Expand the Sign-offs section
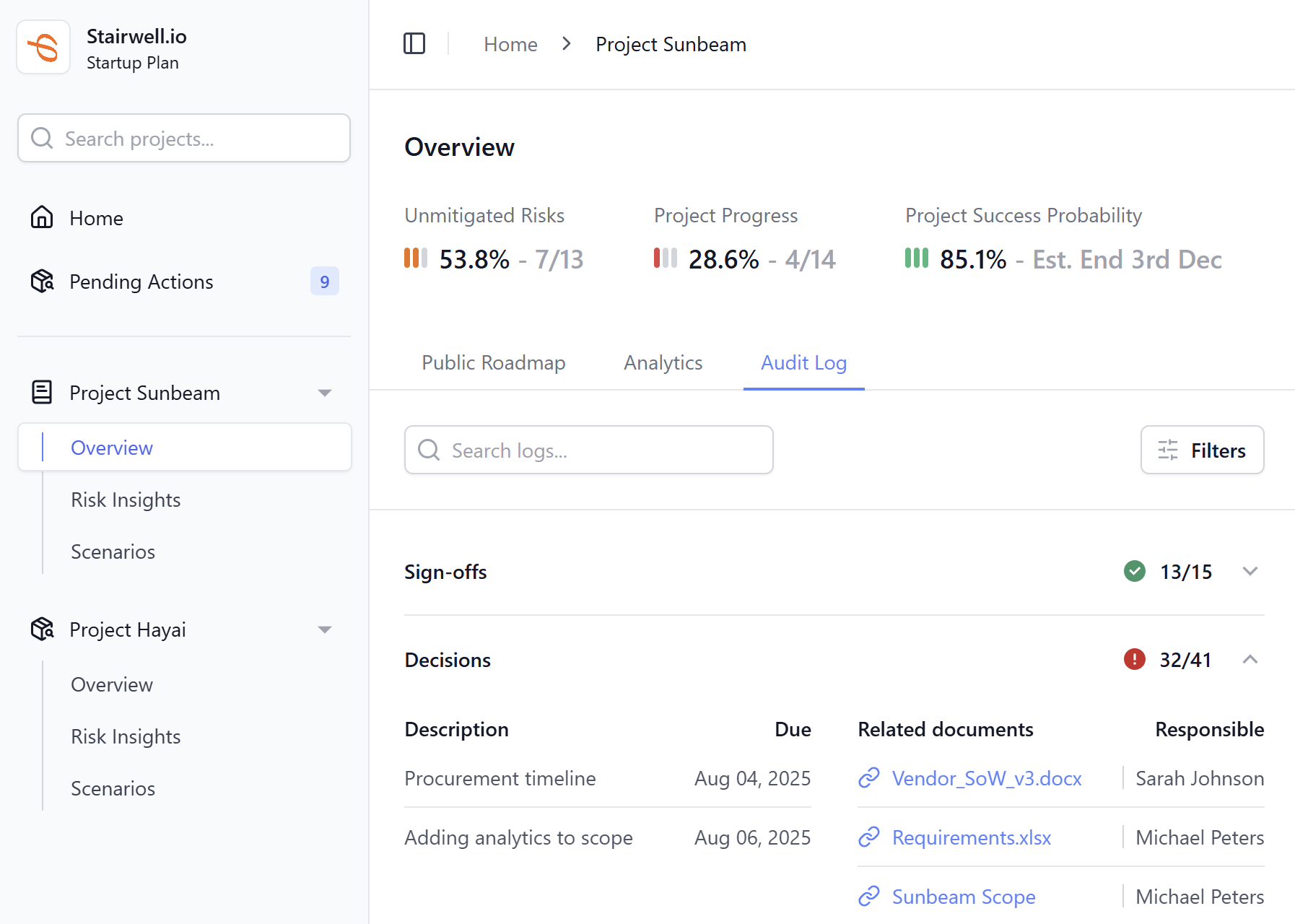The width and height of the screenshot is (1295, 924). (1251, 571)
